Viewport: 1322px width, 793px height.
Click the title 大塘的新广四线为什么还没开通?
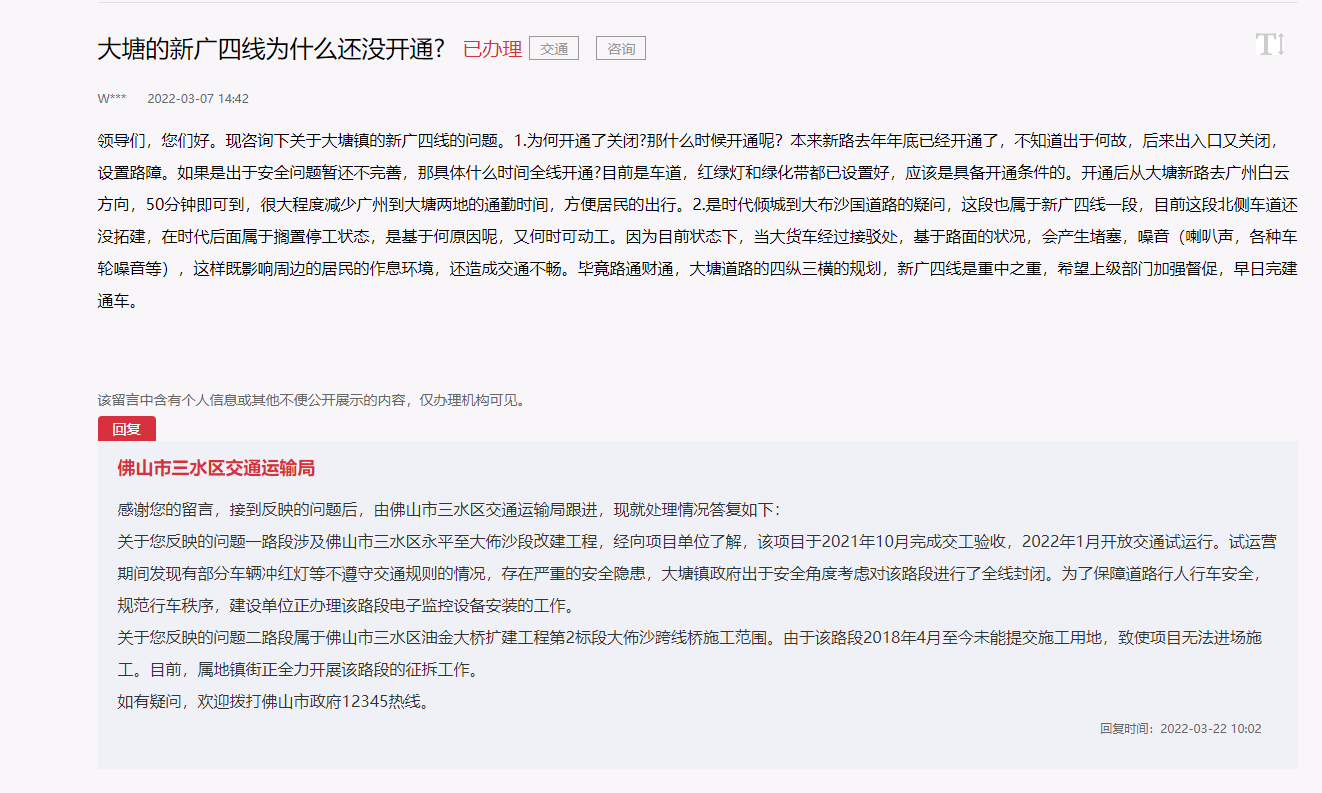pos(271,49)
